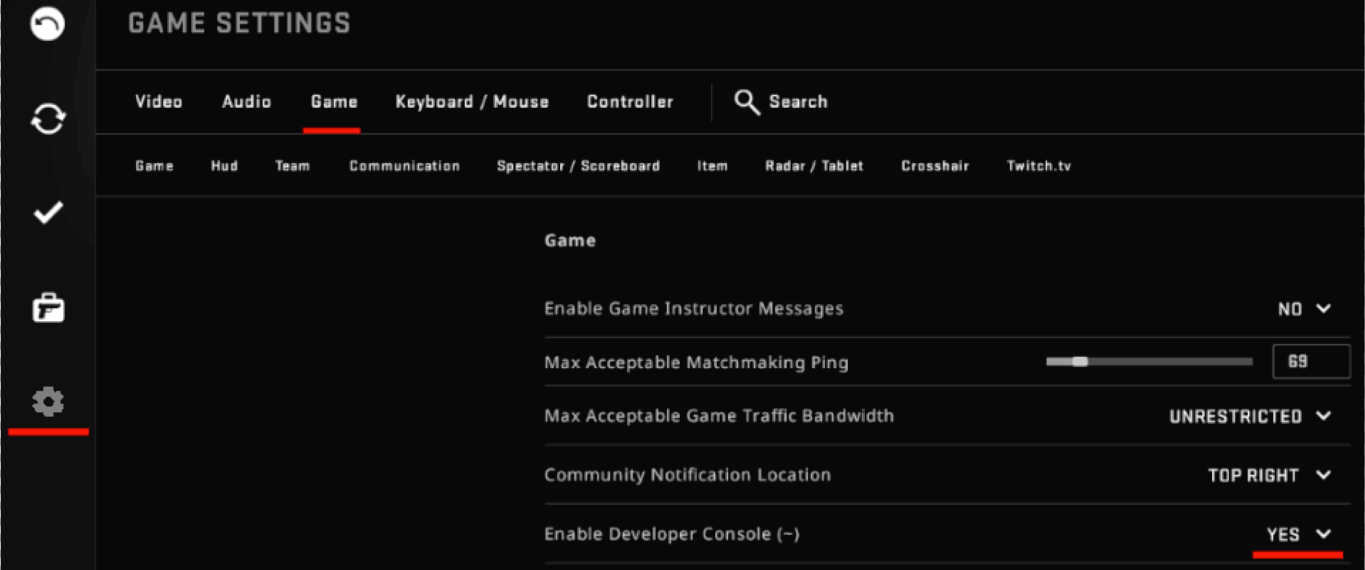
Task: Jump to Crosshair settings section
Action: (935, 166)
